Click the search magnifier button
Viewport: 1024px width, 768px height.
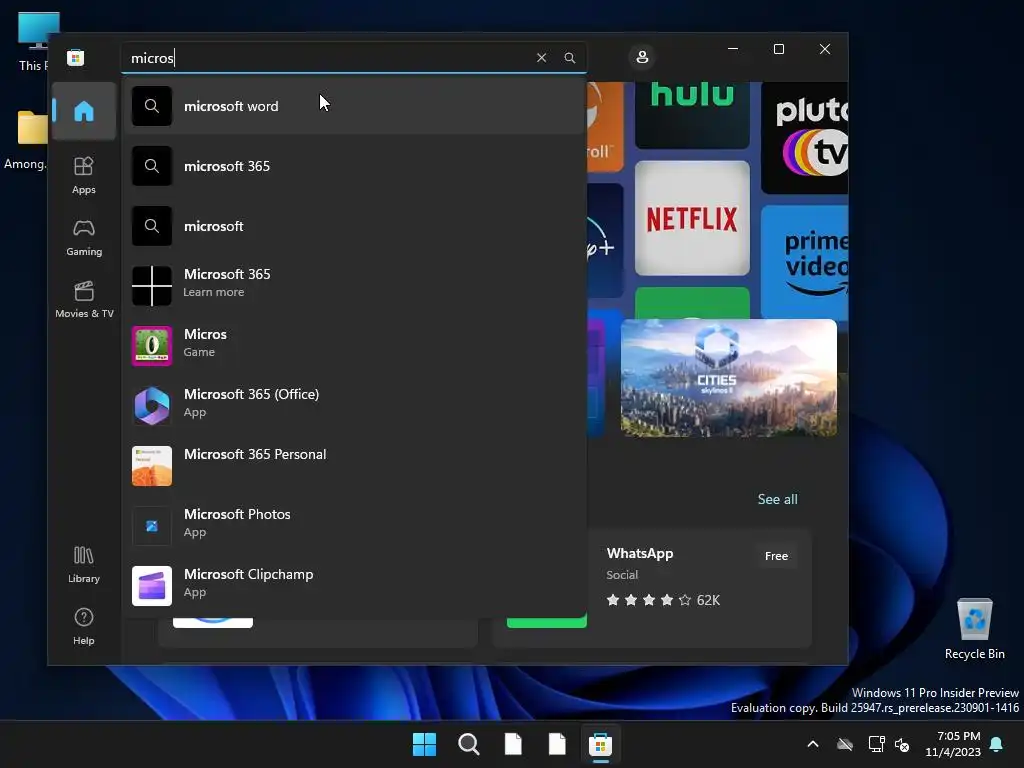point(569,57)
